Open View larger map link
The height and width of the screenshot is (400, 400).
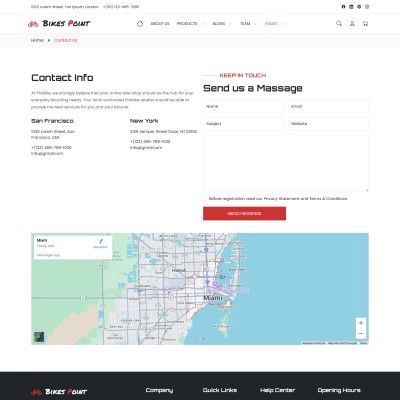pyautogui.click(x=48, y=255)
